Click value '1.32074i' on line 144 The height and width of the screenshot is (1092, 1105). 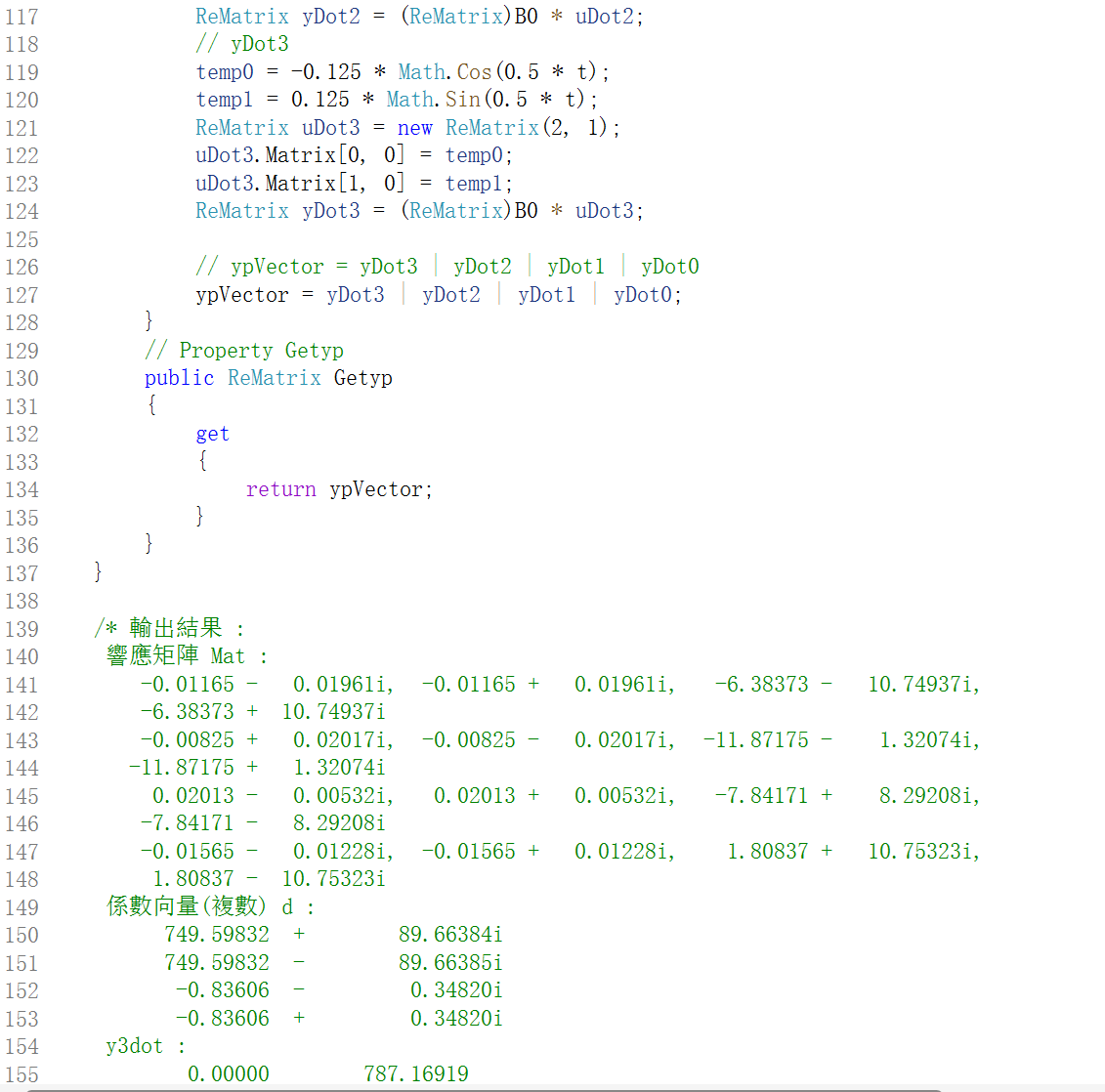coord(340,767)
